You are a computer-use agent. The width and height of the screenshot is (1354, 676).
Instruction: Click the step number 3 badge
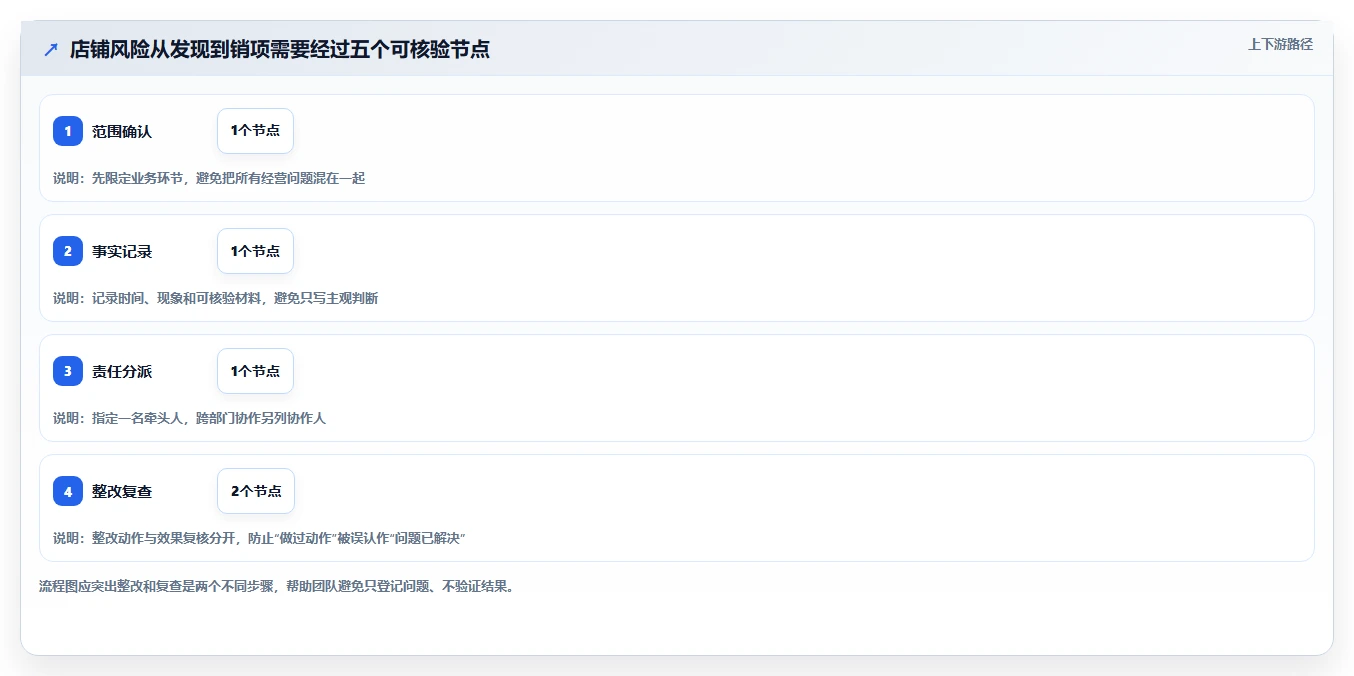(x=68, y=371)
